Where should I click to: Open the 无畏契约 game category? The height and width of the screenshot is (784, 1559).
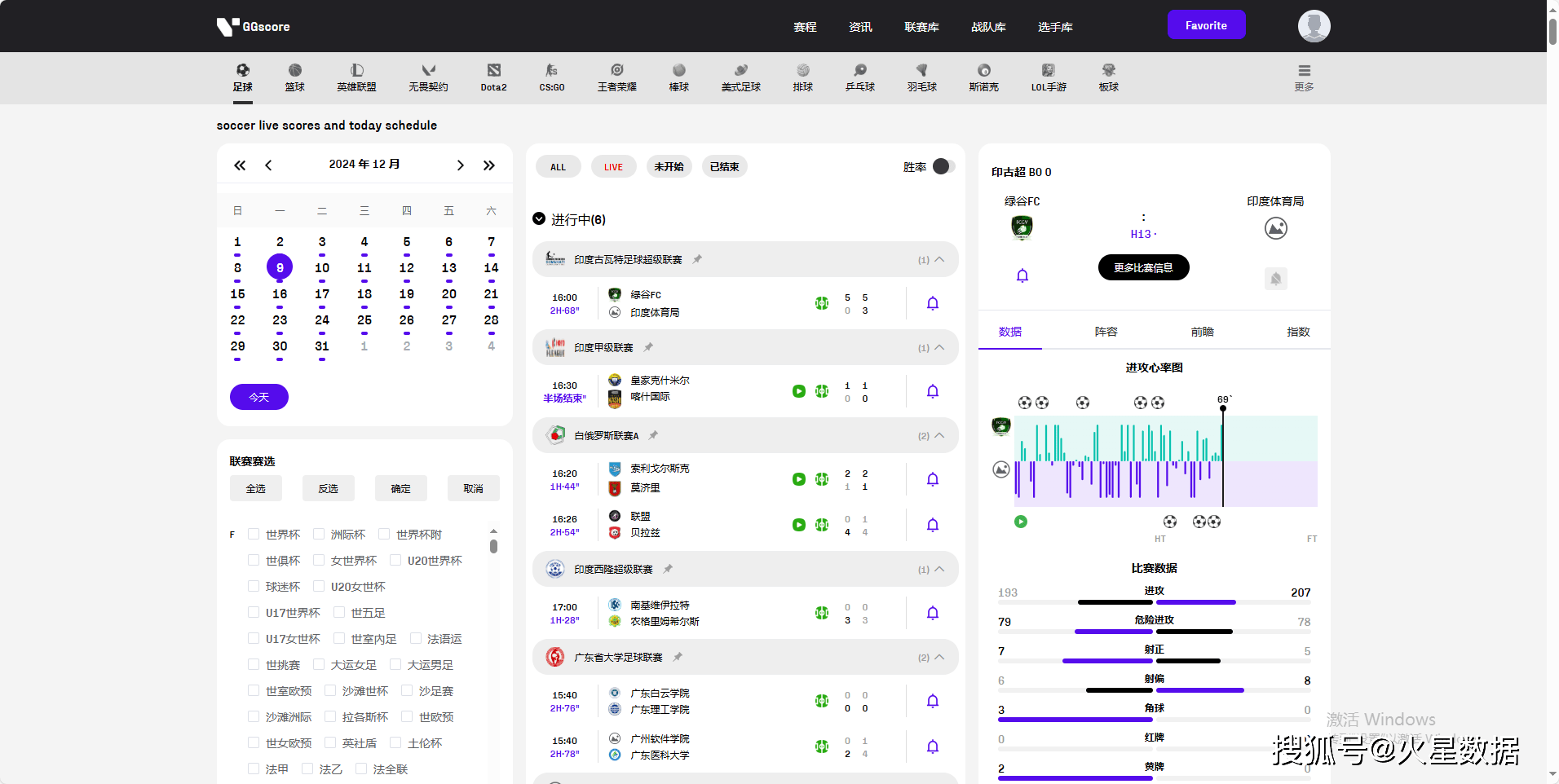(x=428, y=77)
